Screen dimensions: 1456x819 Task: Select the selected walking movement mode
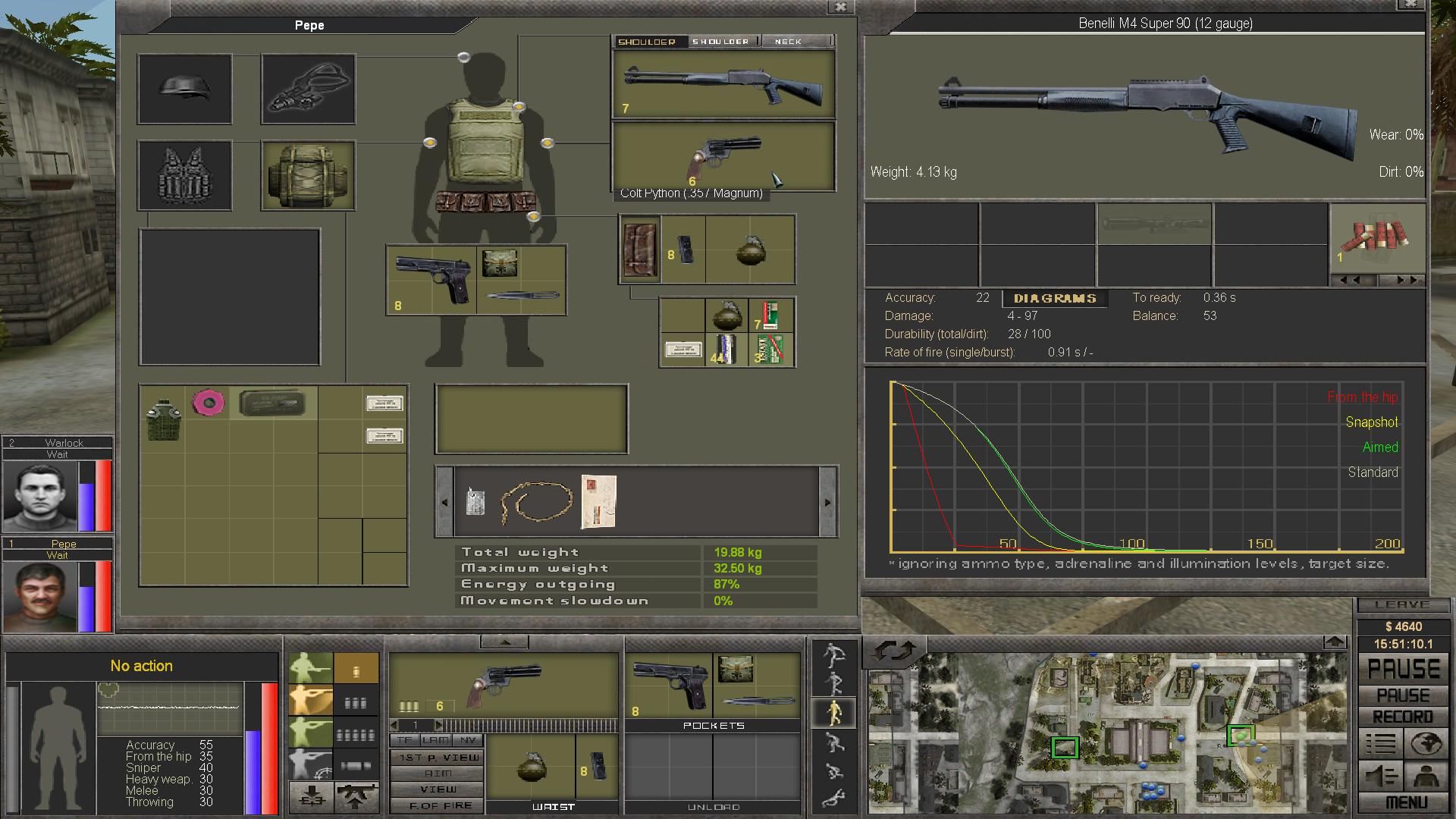tap(833, 712)
